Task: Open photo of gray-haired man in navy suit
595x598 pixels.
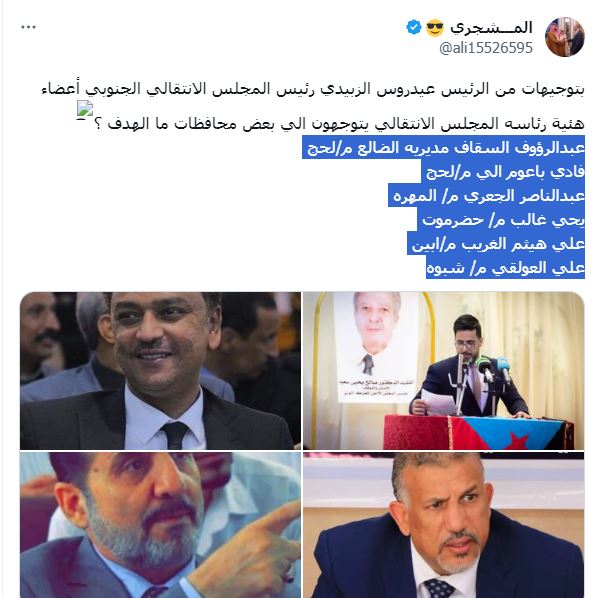Action: 444,525
